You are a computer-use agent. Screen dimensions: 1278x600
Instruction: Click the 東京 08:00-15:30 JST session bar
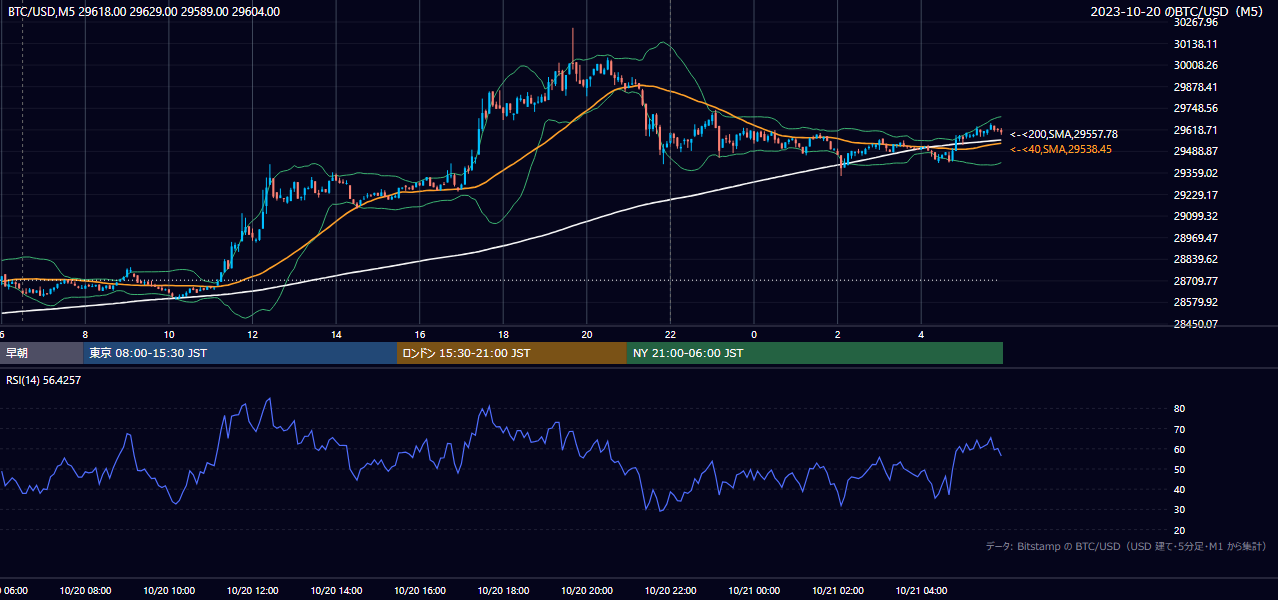click(x=240, y=353)
